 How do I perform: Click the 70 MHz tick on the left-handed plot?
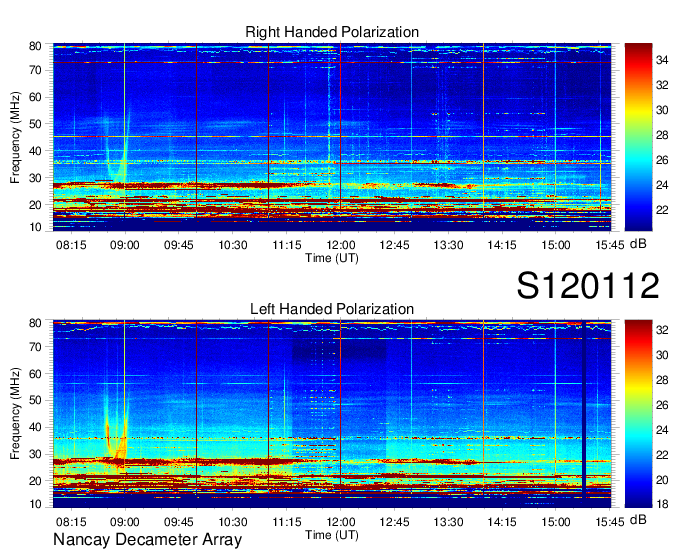click(x=35, y=347)
